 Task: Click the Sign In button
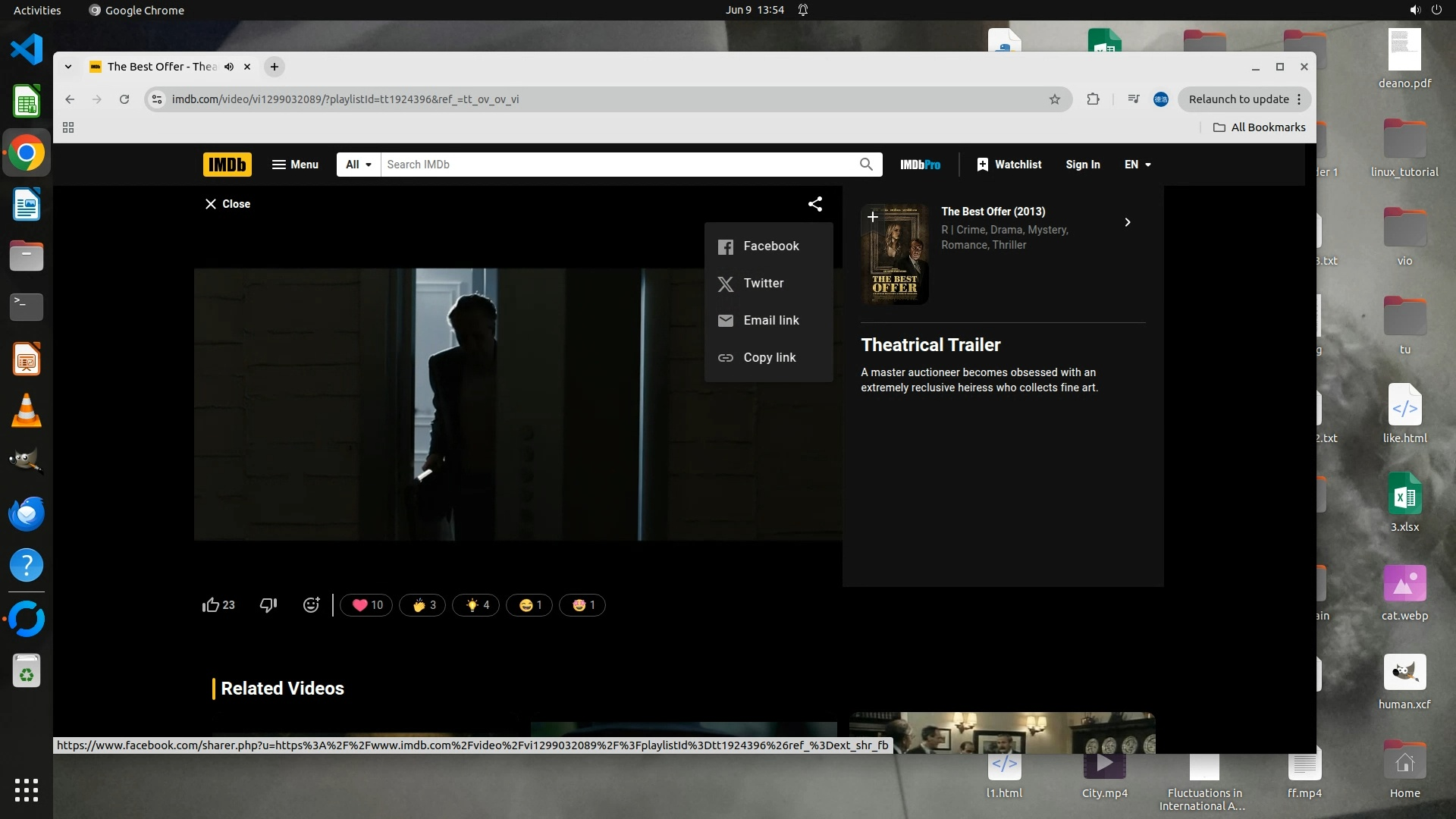pos(1082,165)
